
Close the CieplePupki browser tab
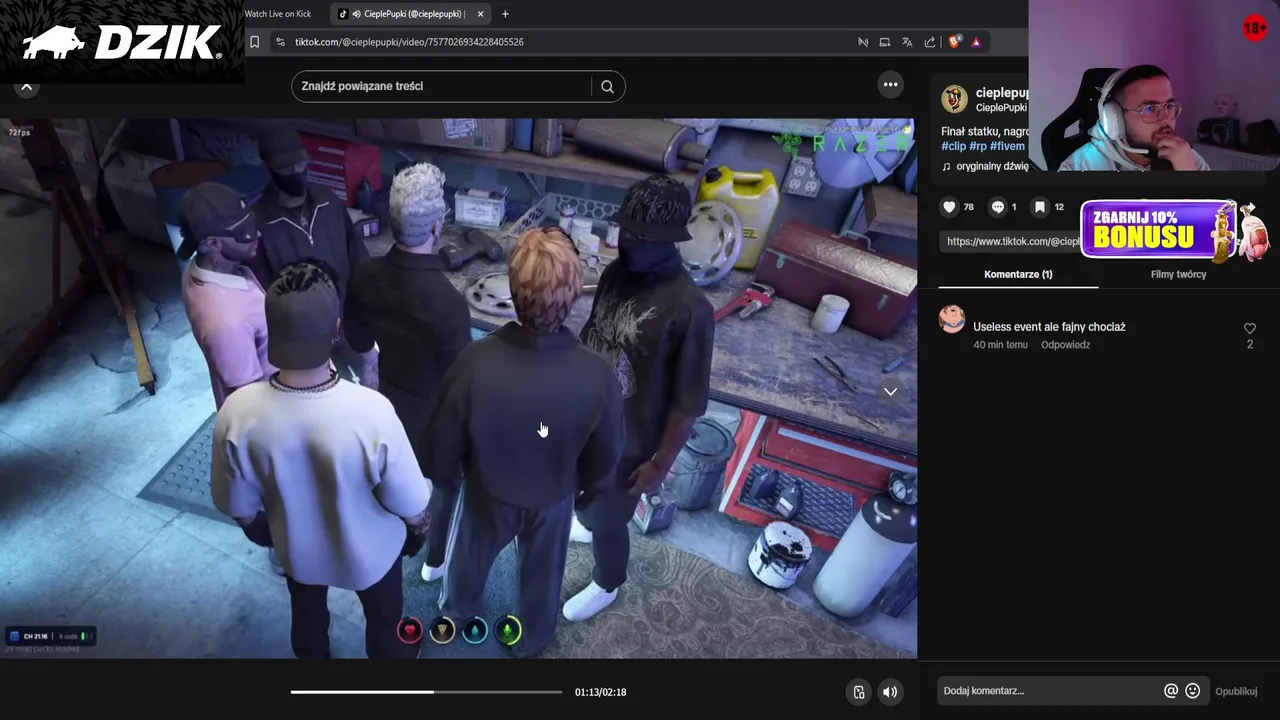[480, 14]
